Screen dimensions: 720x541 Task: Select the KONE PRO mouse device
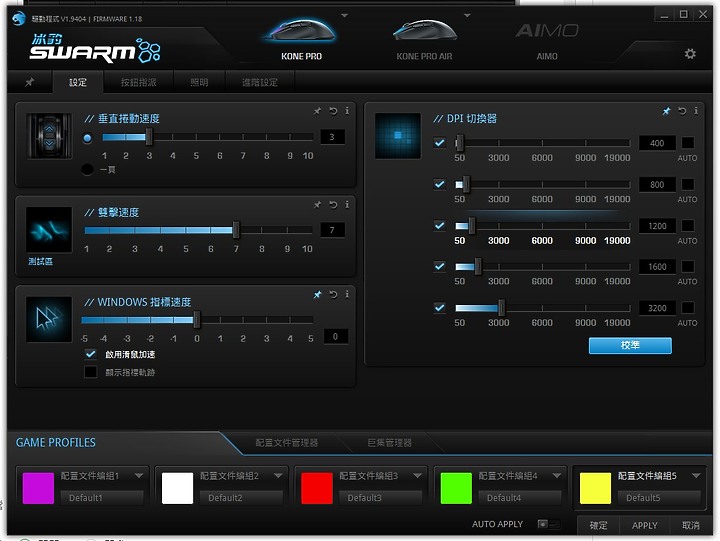point(301,39)
